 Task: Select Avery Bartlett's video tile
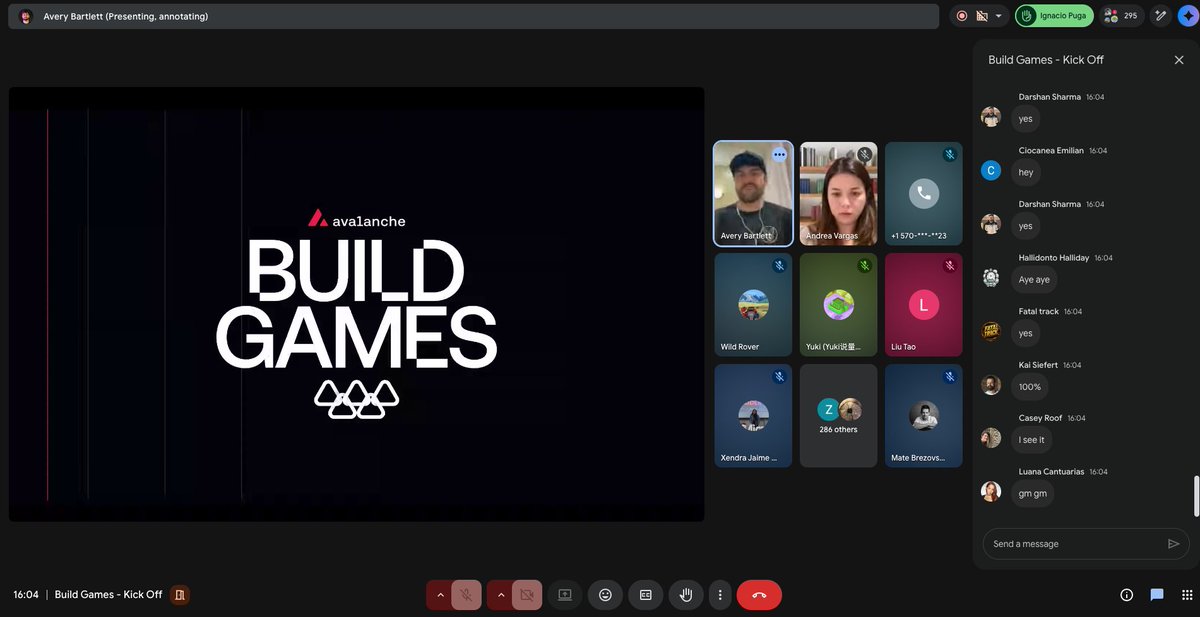(x=753, y=193)
